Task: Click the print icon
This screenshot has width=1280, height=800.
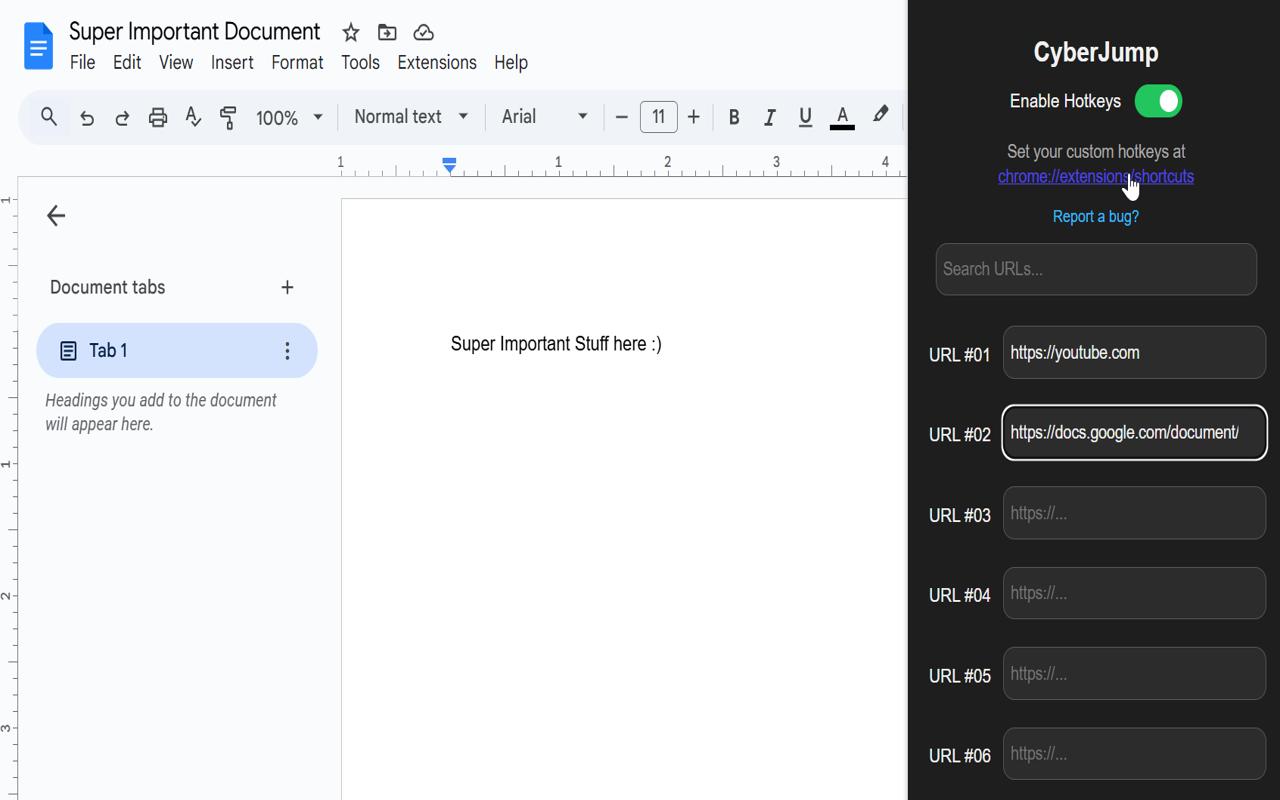Action: 157,117
